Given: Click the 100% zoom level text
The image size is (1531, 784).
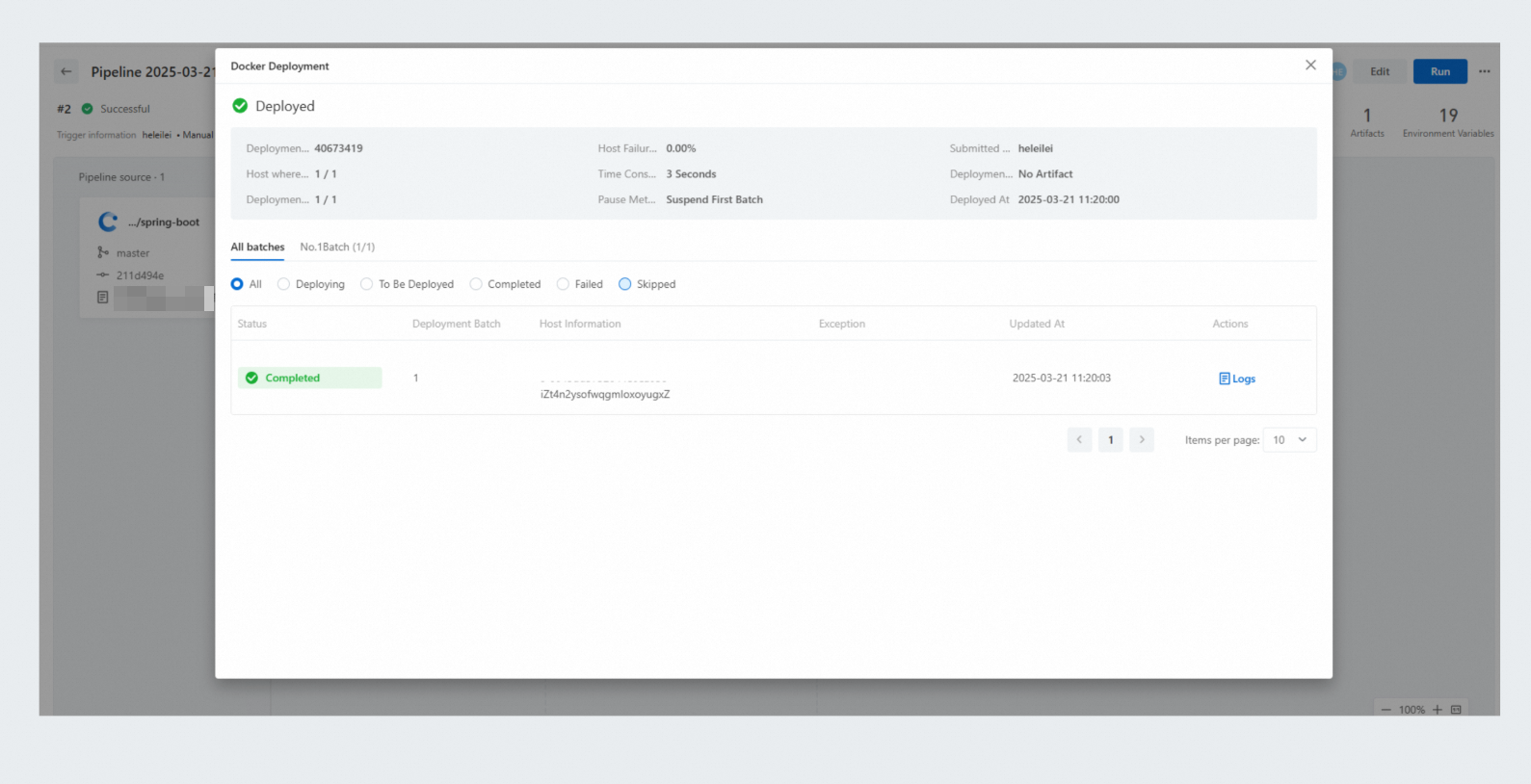Looking at the screenshot, I should [1412, 710].
